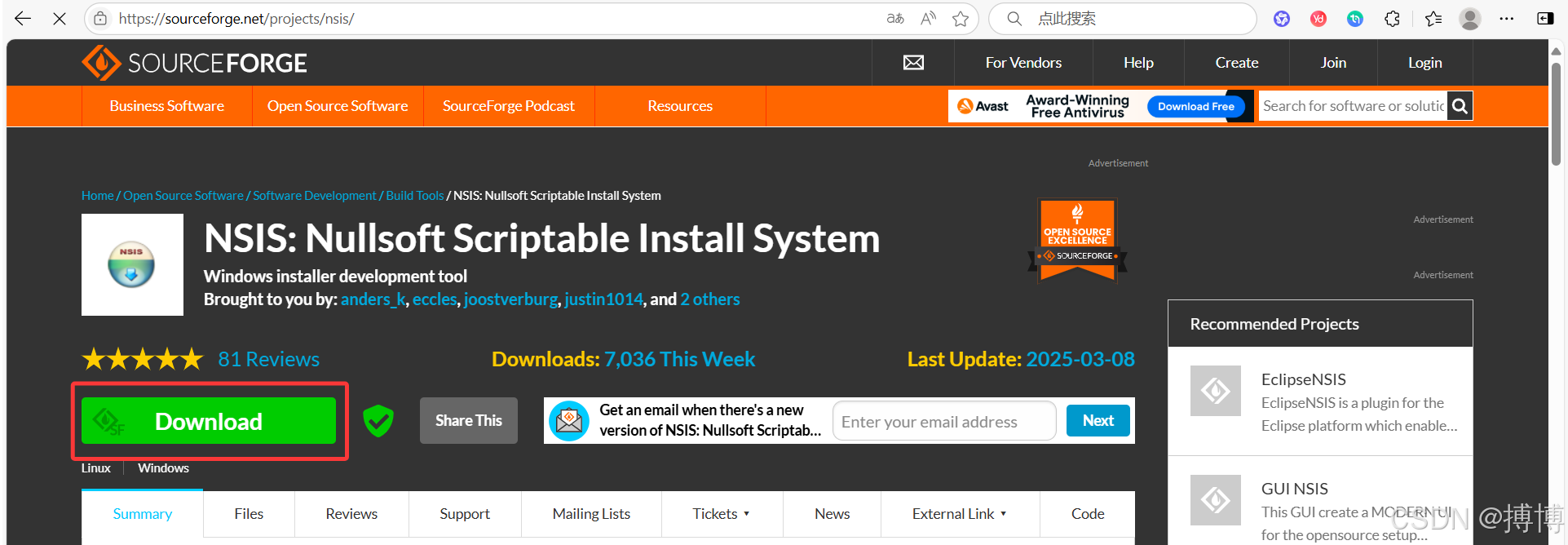Click the search magnifier button on SourceForge
1568x545 pixels.
pyautogui.click(x=1460, y=106)
